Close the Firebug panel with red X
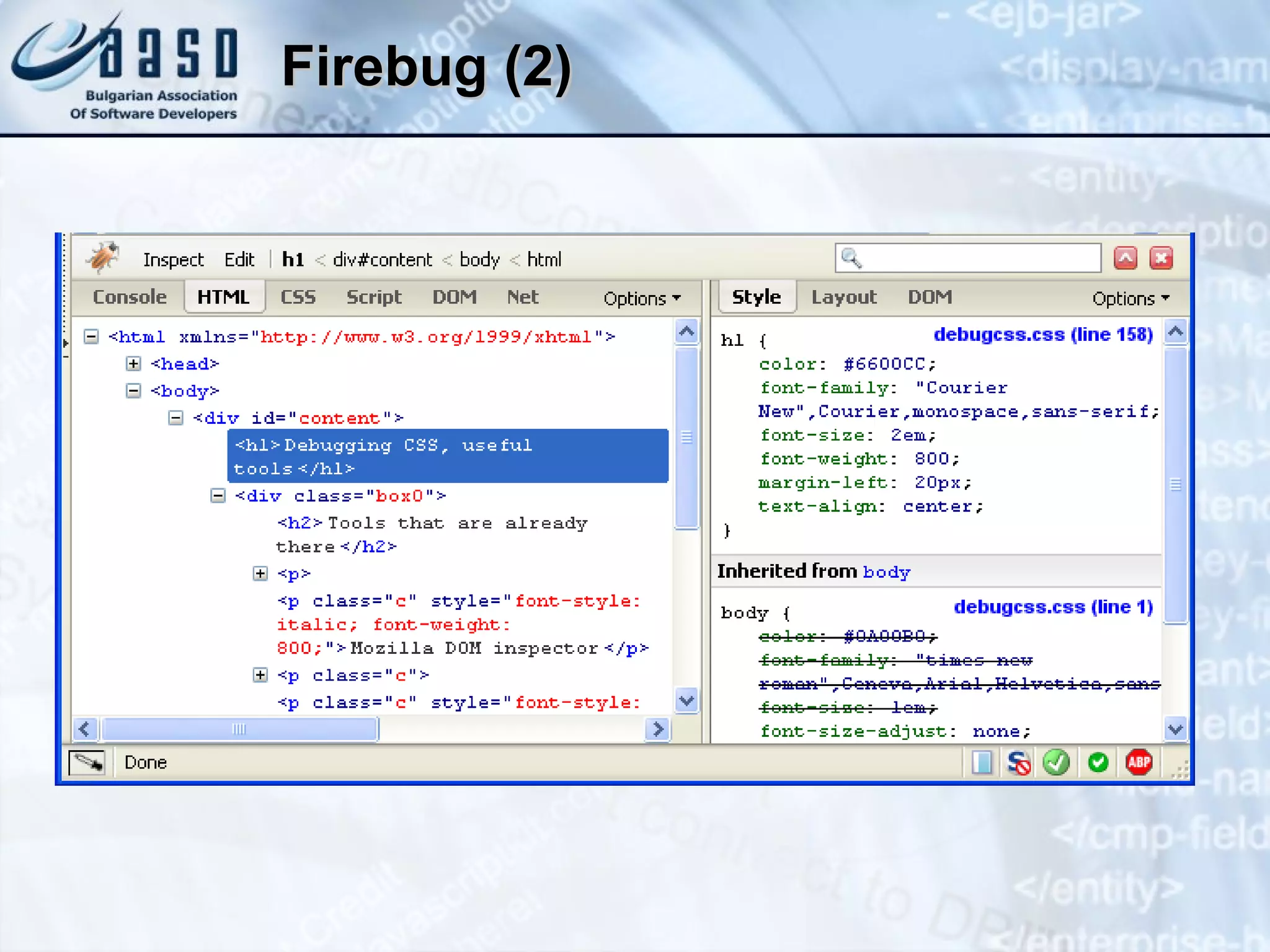The image size is (1270, 952). (1161, 258)
